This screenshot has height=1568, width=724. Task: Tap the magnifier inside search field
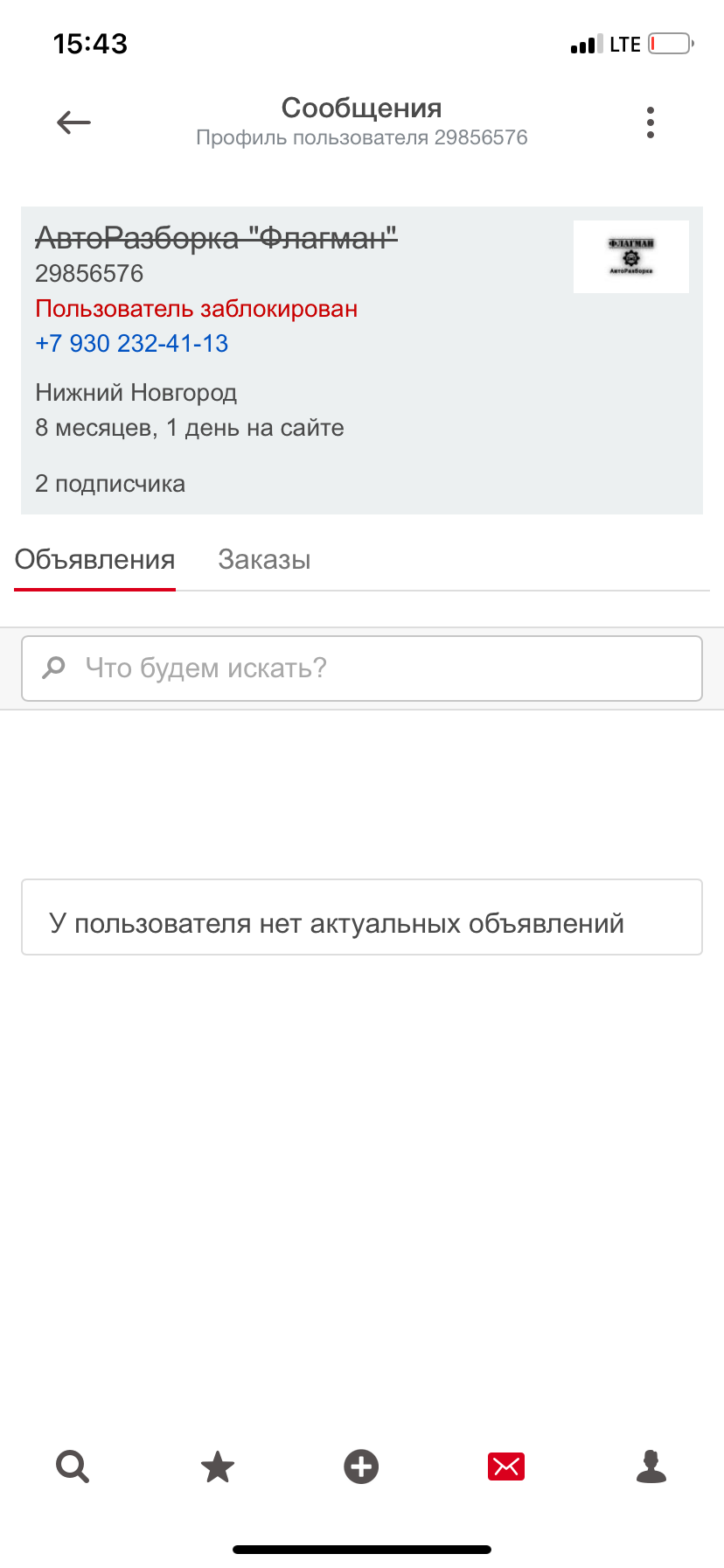(54, 668)
